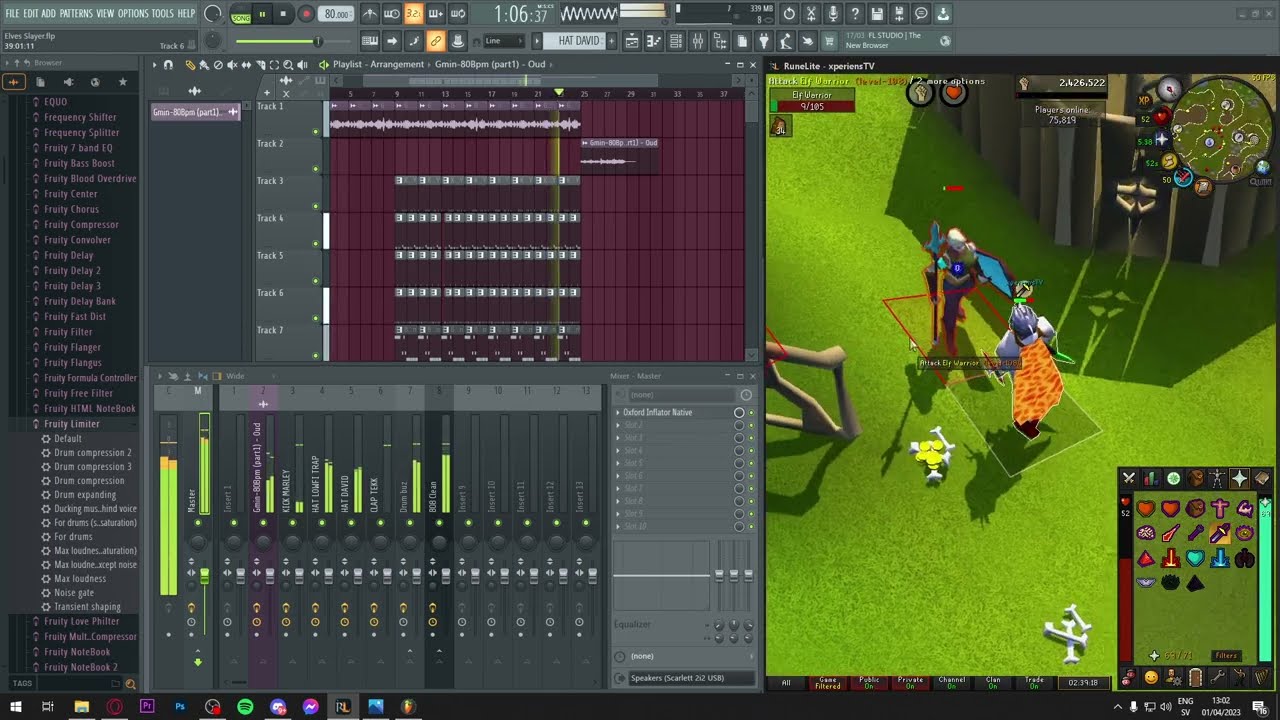Toggle the orange link/multilink icon
The height and width of the screenshot is (720, 1280).
tap(435, 41)
